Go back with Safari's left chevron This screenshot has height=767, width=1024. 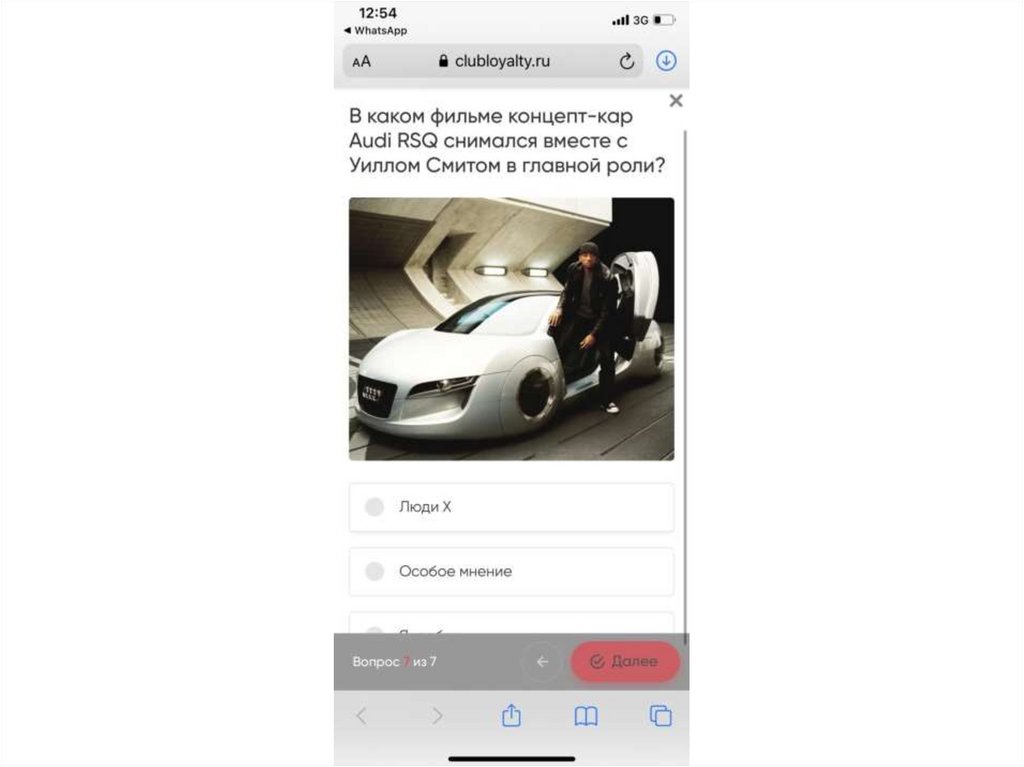coord(361,715)
